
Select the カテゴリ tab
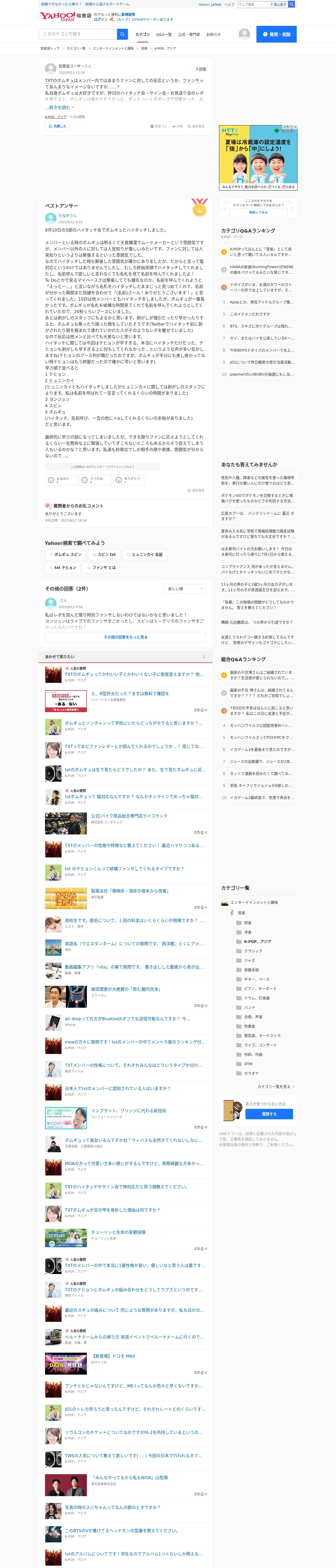pos(142,35)
